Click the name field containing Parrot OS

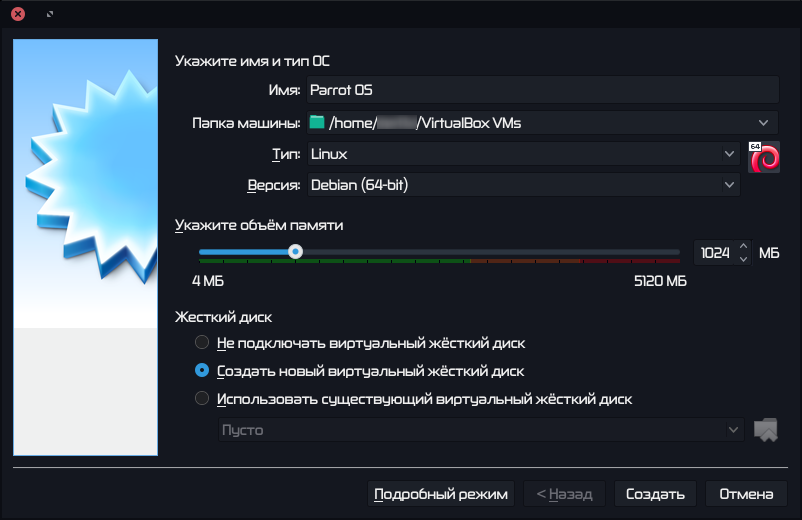point(543,90)
